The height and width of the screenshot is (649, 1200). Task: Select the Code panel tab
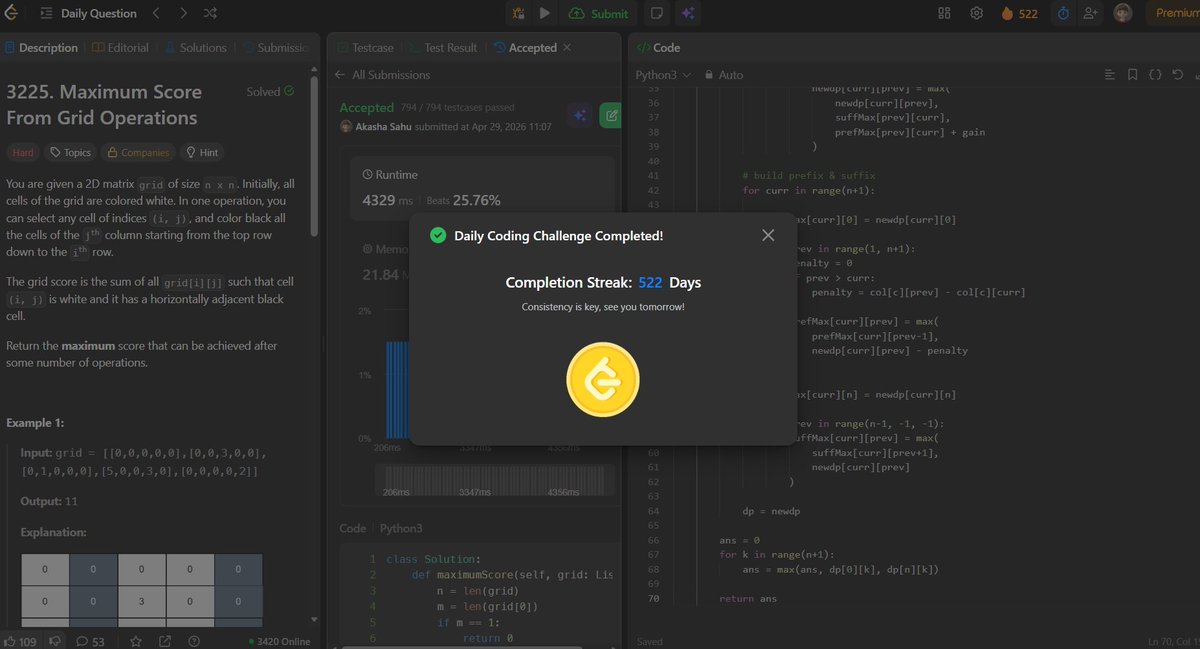point(659,47)
